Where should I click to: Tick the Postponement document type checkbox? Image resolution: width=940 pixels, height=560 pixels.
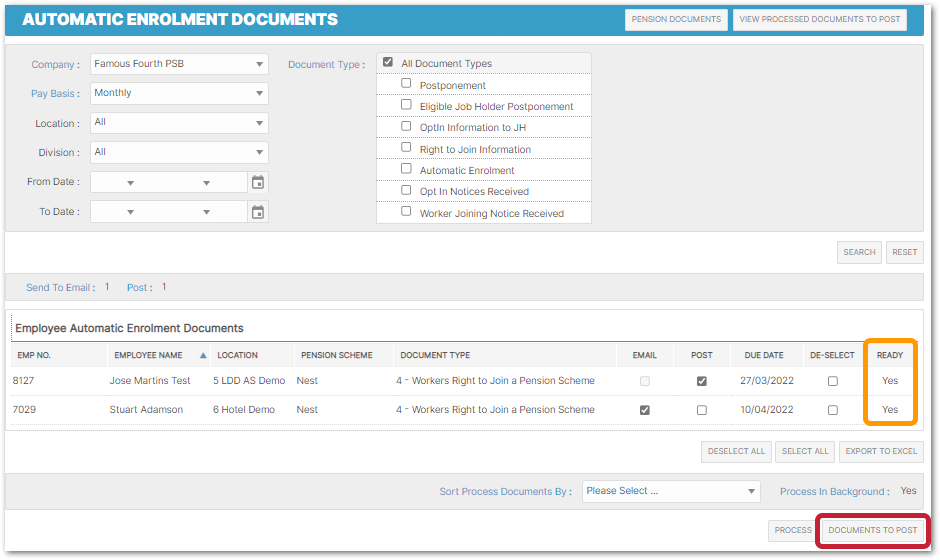tap(406, 84)
